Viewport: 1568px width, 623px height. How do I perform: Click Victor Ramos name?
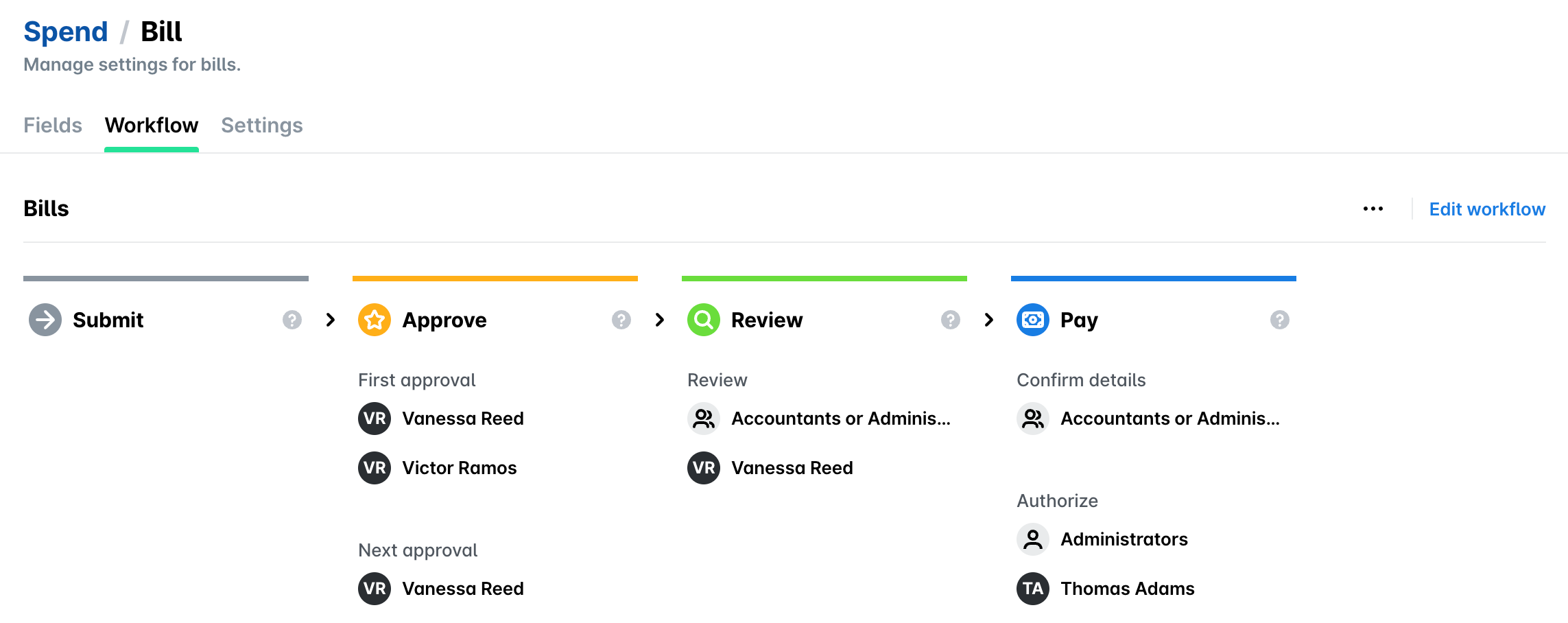(460, 468)
